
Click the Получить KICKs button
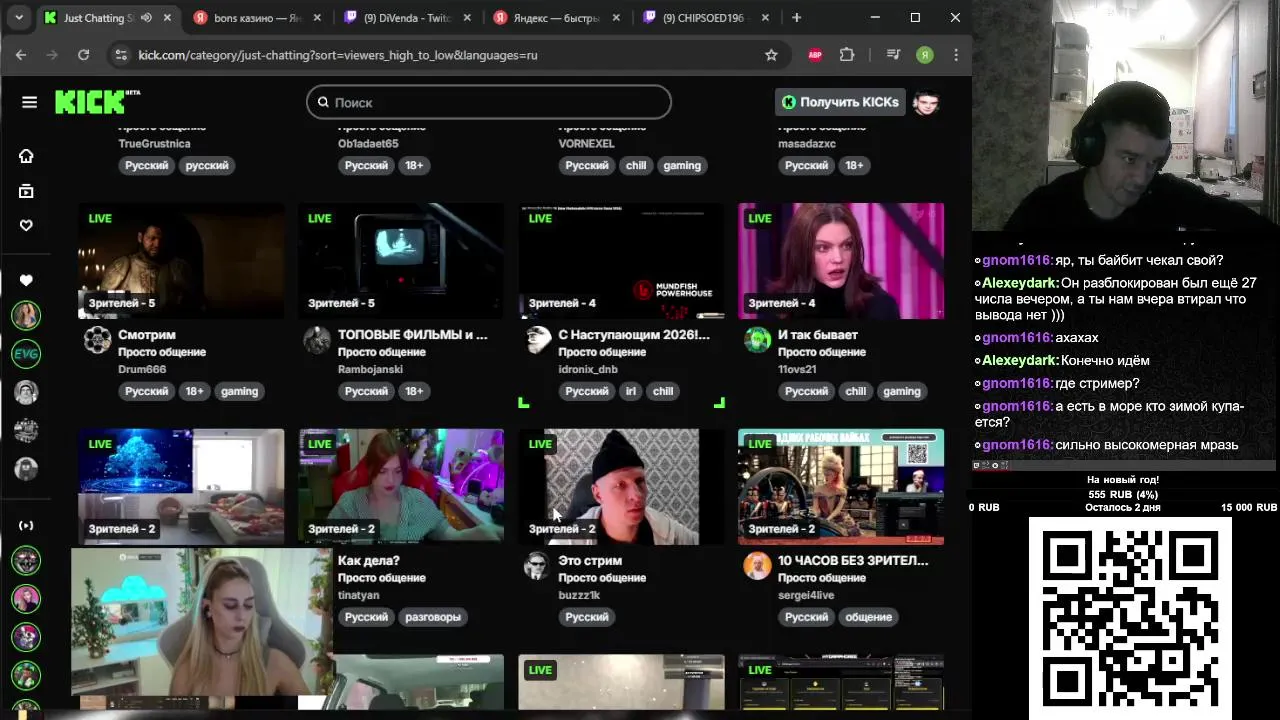pos(840,102)
